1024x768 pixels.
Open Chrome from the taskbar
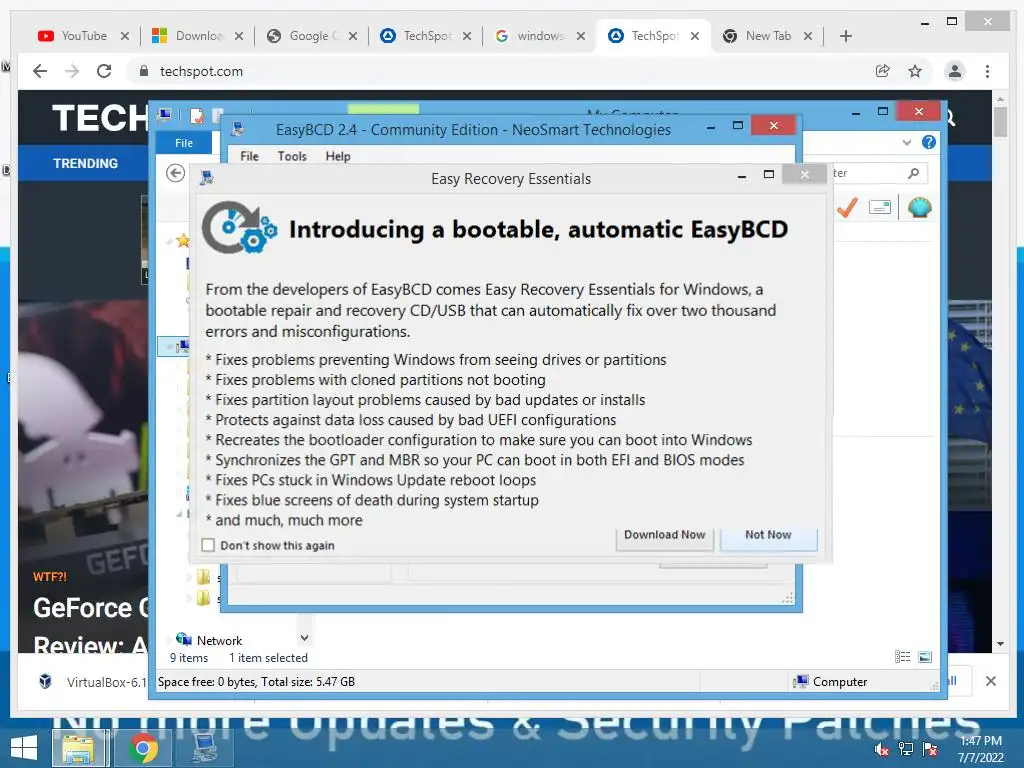pyautogui.click(x=142, y=748)
